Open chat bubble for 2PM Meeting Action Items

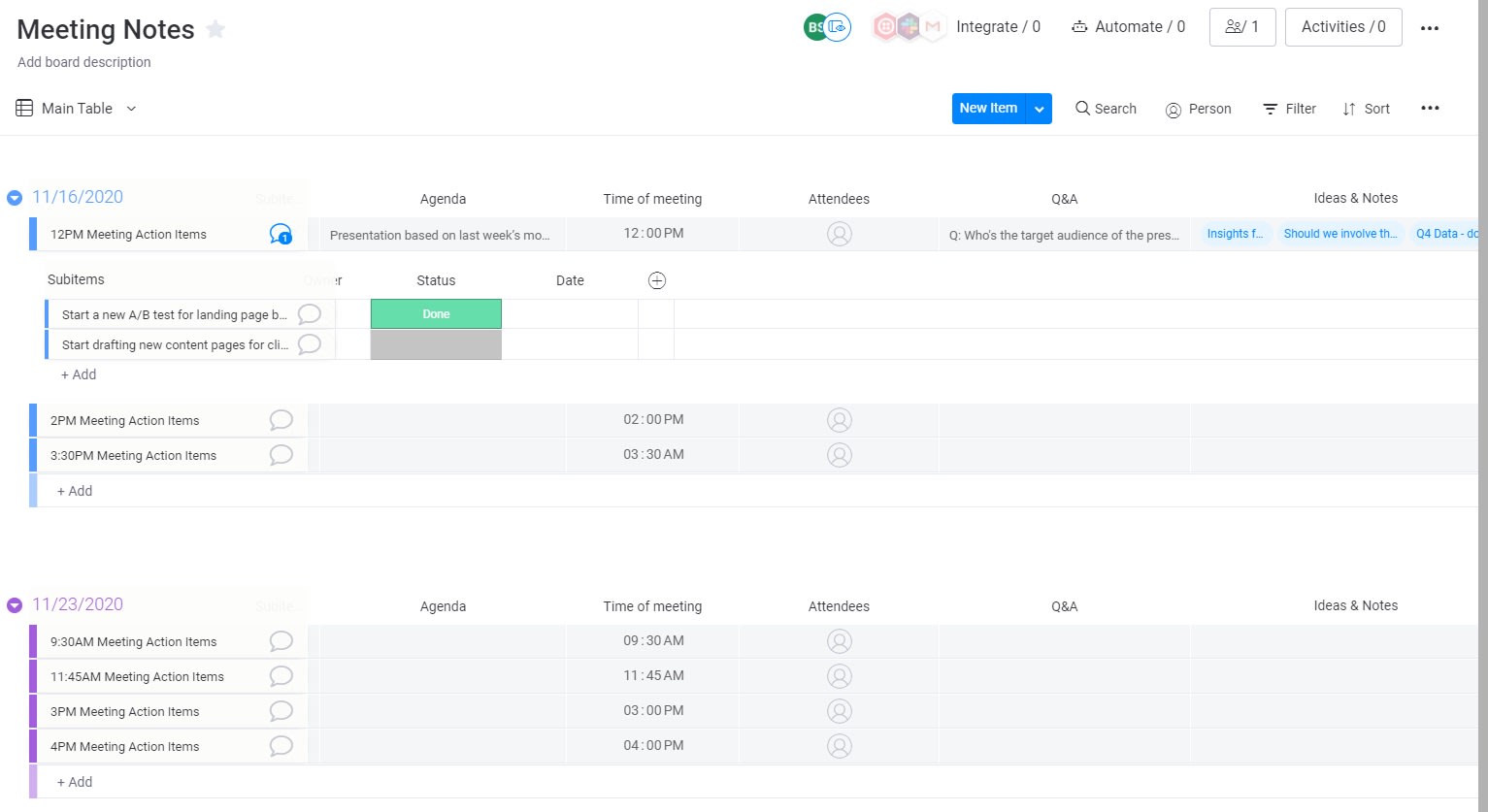click(281, 420)
